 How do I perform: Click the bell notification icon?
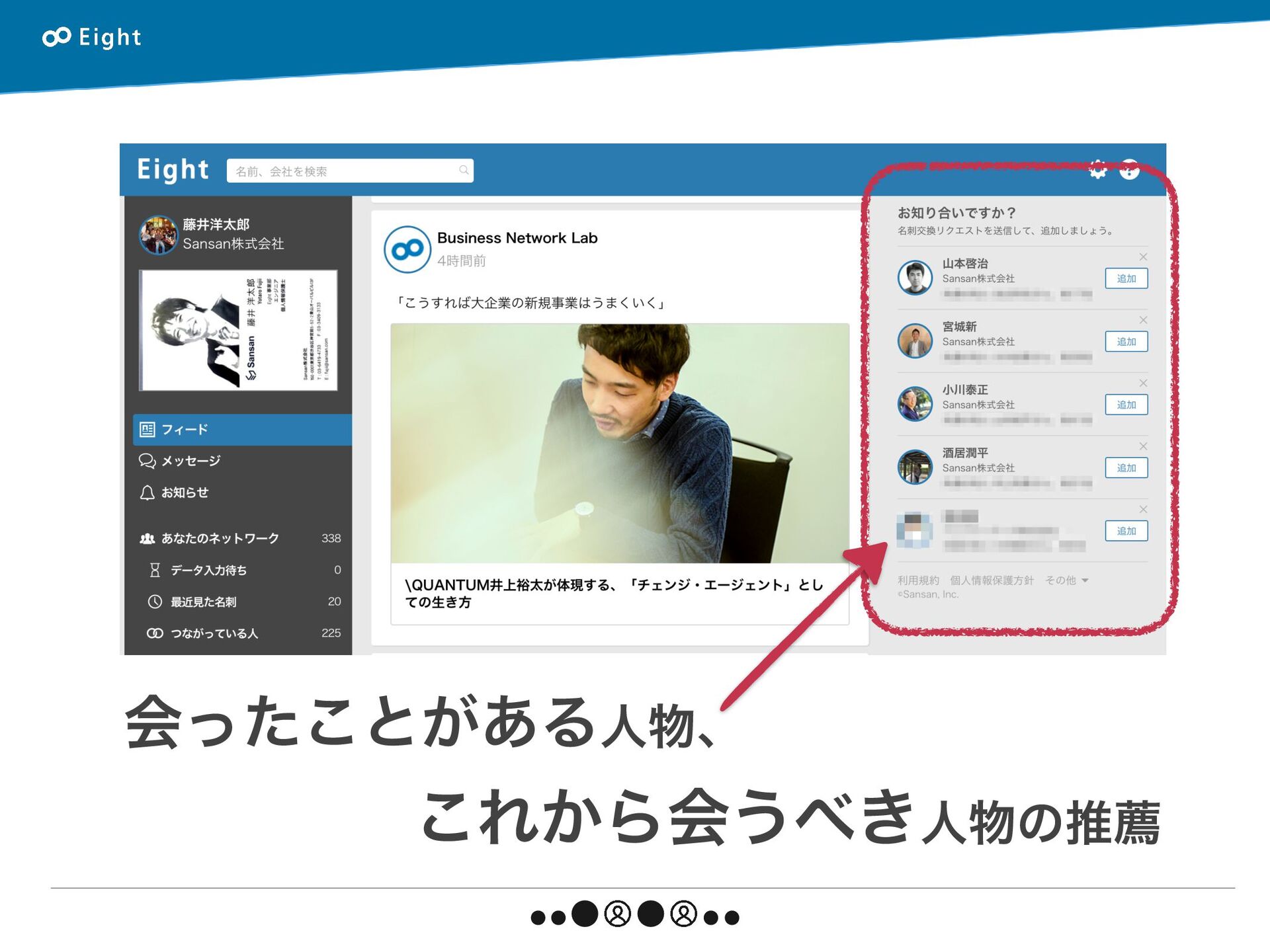point(147,493)
